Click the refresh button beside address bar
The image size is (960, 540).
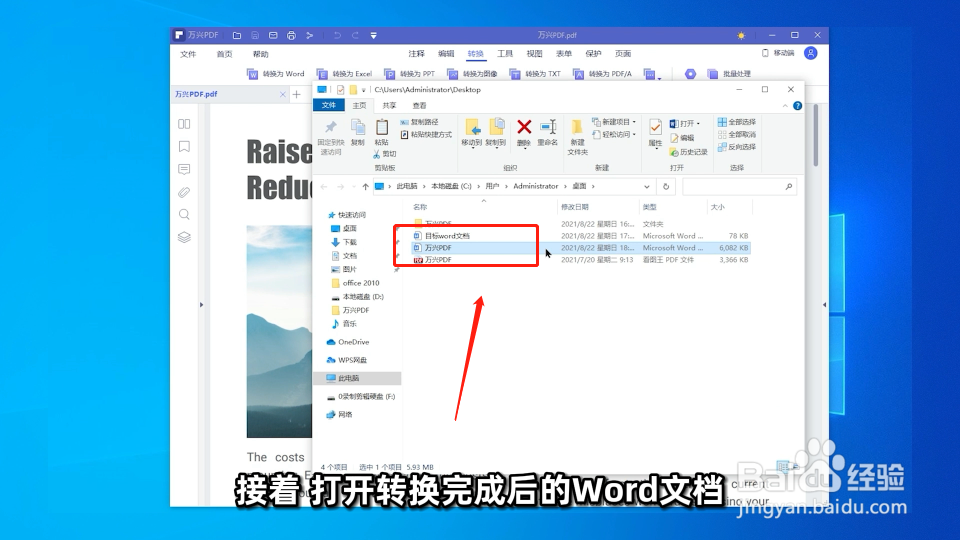point(666,187)
